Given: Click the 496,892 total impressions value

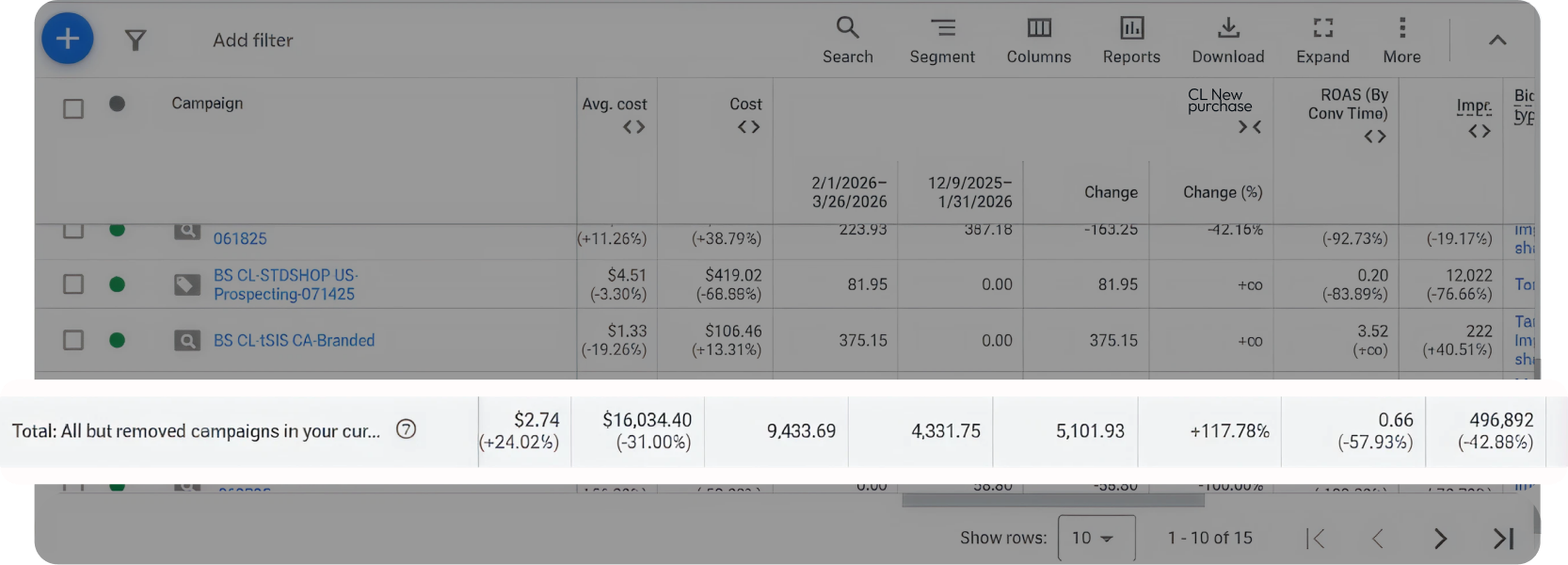Looking at the screenshot, I should (x=1501, y=420).
